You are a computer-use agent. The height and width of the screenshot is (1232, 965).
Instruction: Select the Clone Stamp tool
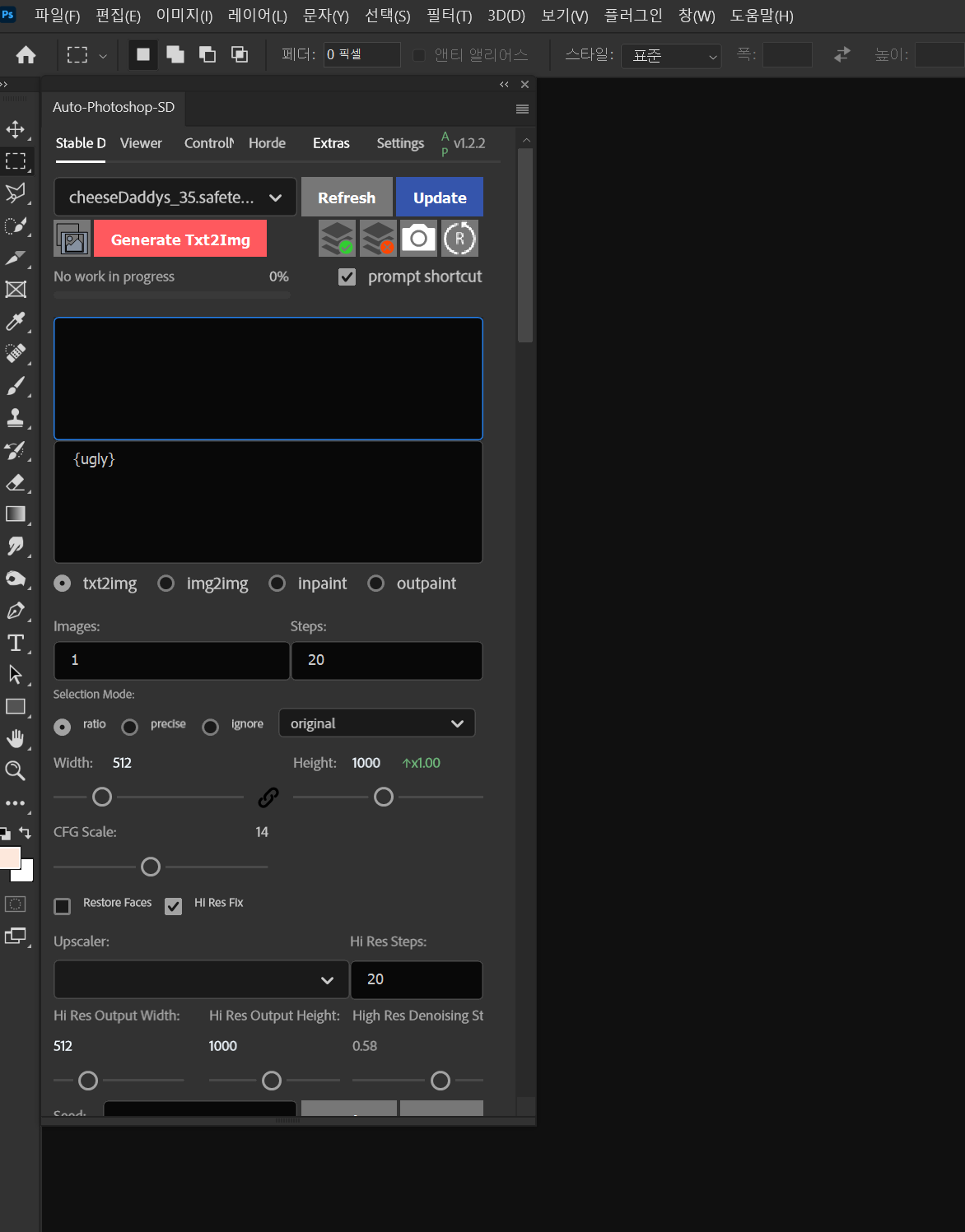[x=15, y=418]
